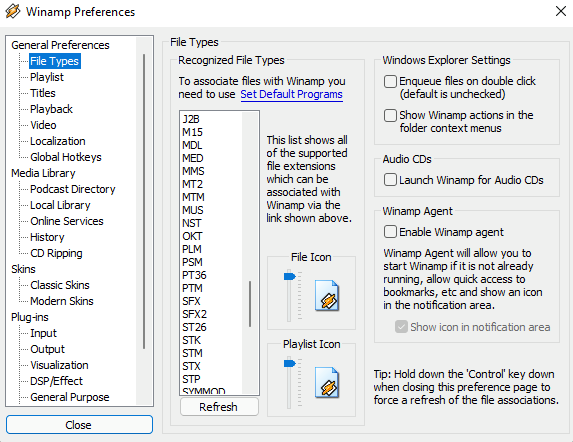Open Classic Skins page
The width and height of the screenshot is (573, 442).
(x=60, y=285)
